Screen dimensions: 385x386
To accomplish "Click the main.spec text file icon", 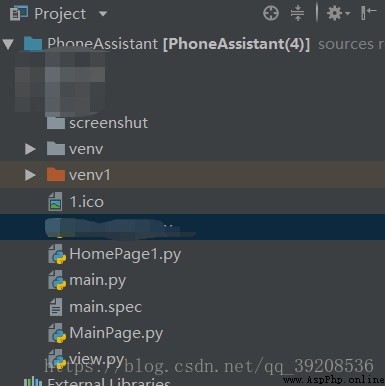I will [x=56, y=307].
